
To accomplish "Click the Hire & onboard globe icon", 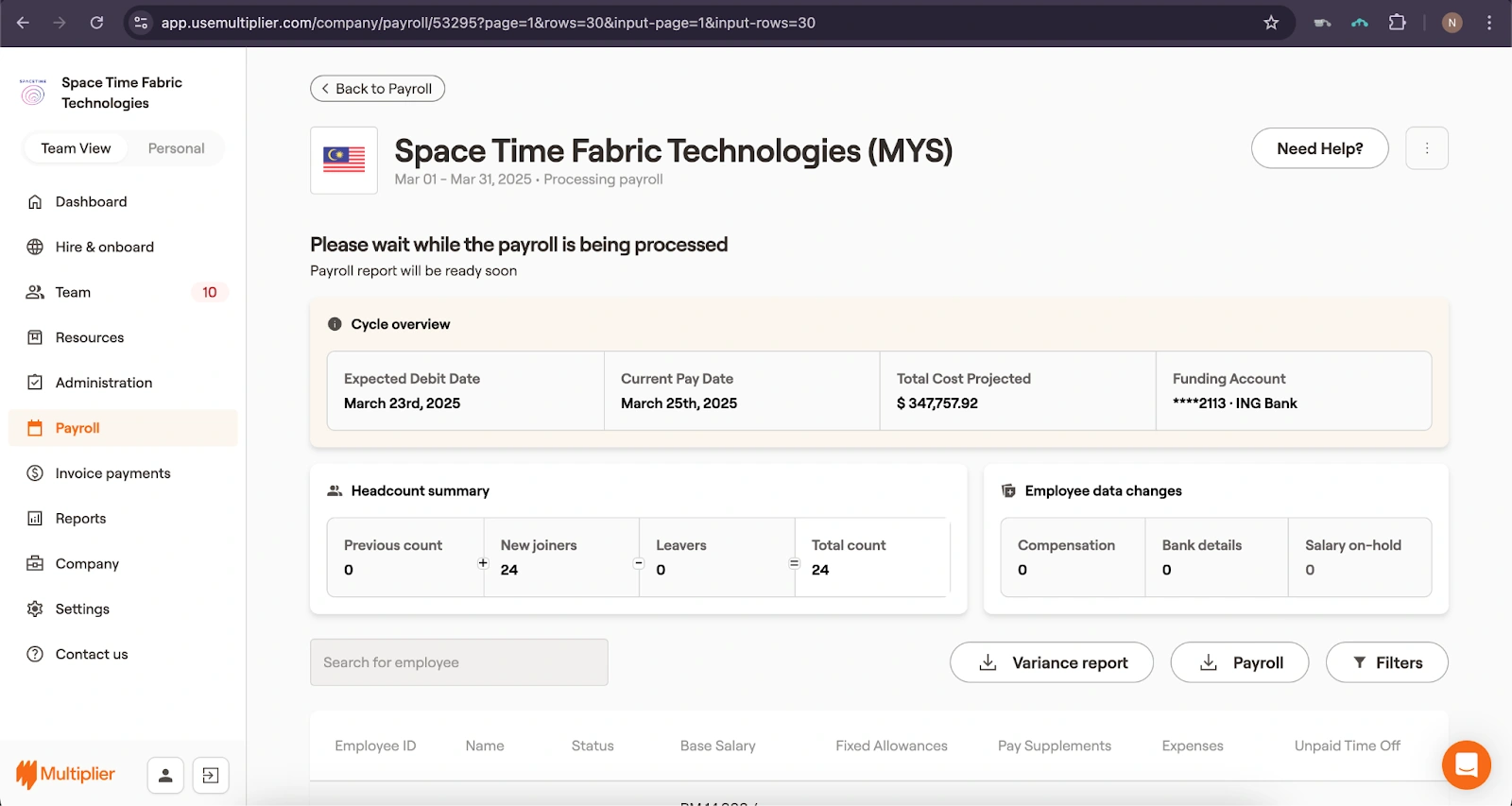I will click(x=35, y=247).
